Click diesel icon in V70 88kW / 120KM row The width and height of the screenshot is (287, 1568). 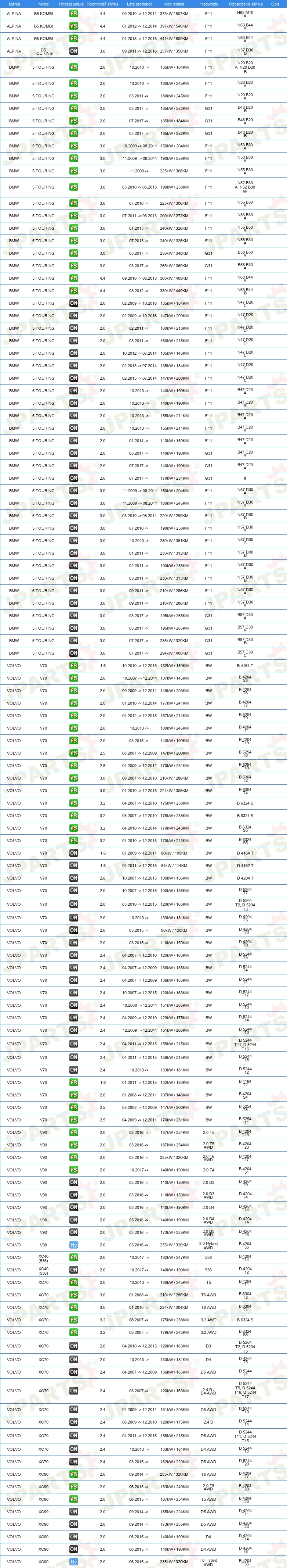(73, 930)
